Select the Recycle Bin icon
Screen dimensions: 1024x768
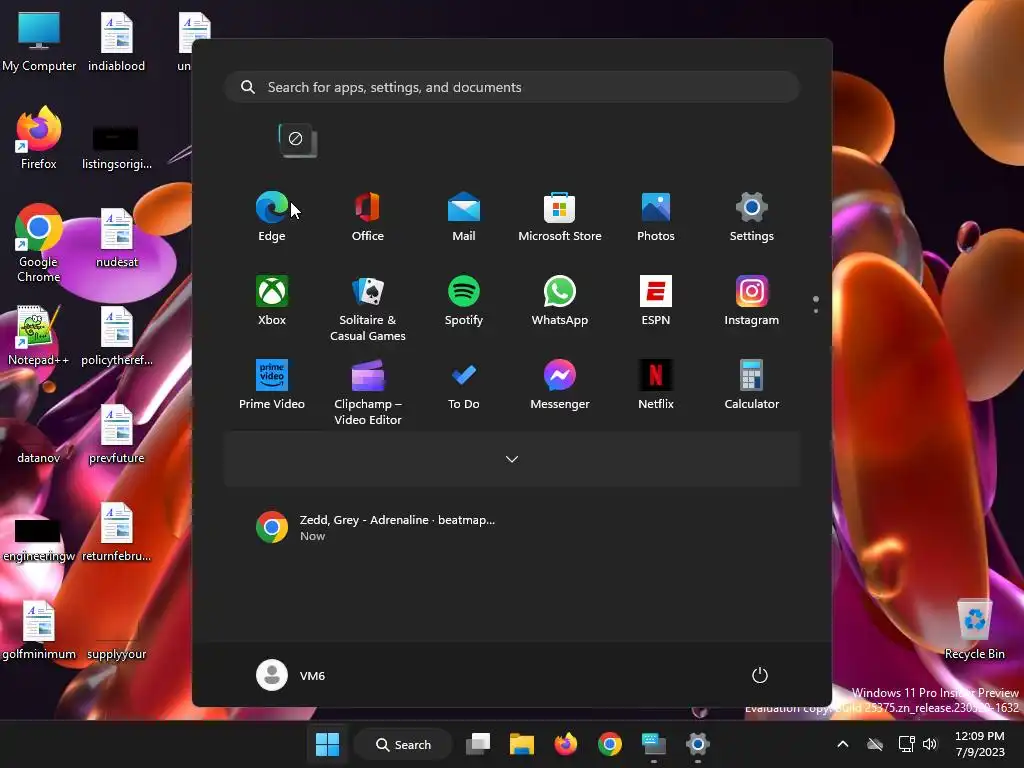(974, 630)
